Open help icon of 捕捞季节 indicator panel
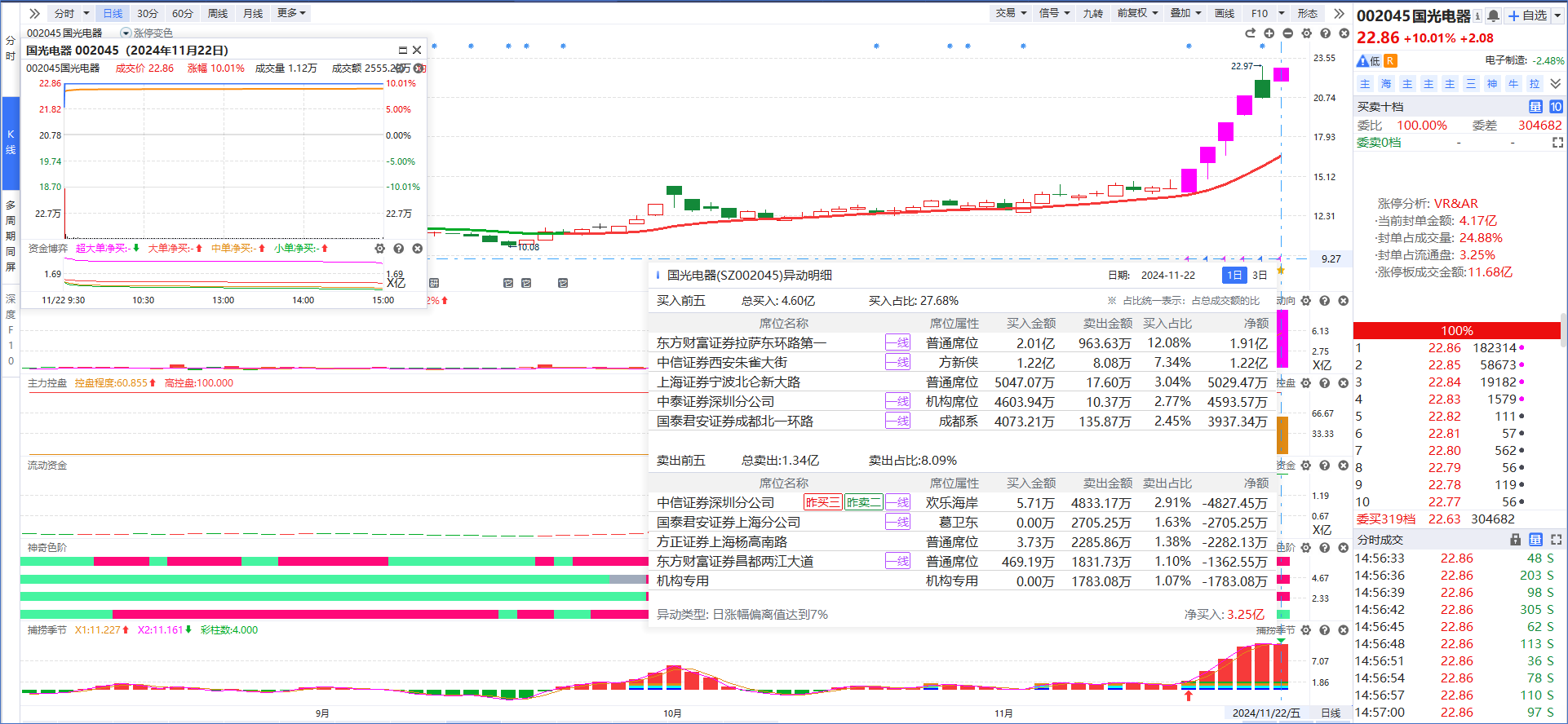The image size is (1568, 724). pos(1324,630)
